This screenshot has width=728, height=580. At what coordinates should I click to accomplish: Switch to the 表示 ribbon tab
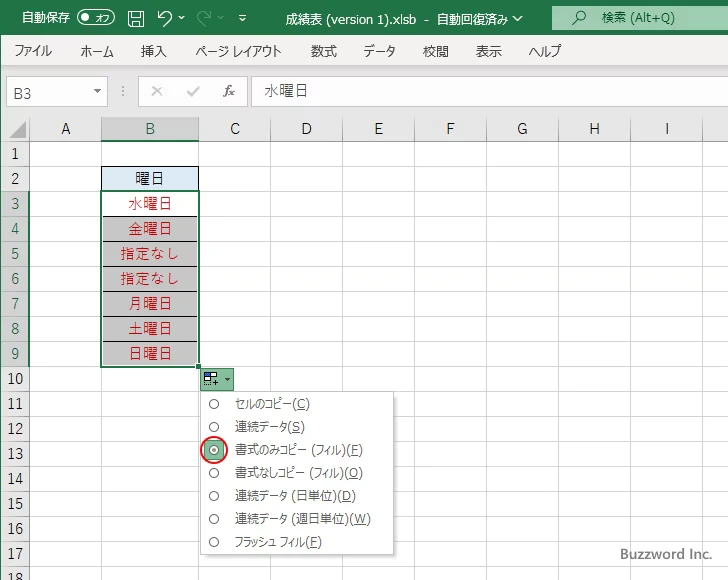click(488, 51)
